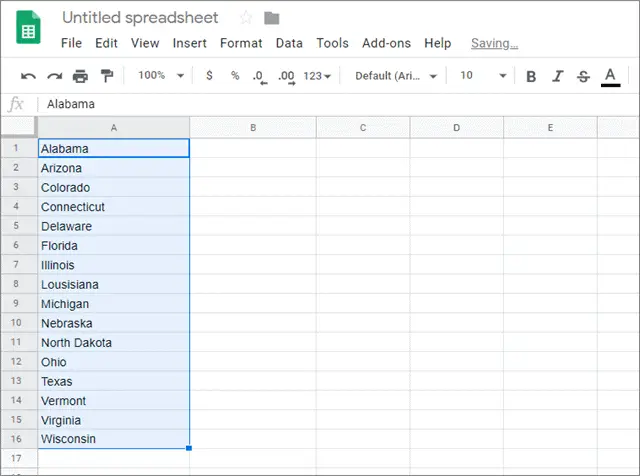Click the cell containing North Dakota
The width and height of the screenshot is (640, 476).
tap(114, 343)
